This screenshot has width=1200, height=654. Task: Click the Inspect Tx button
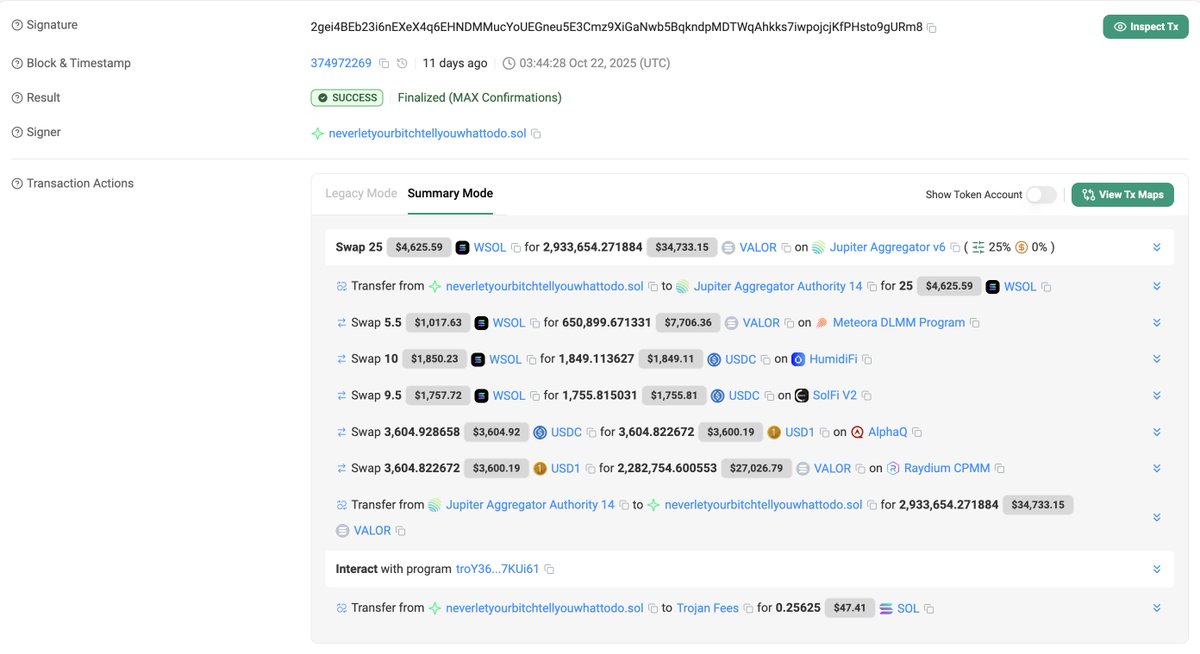pos(1144,28)
